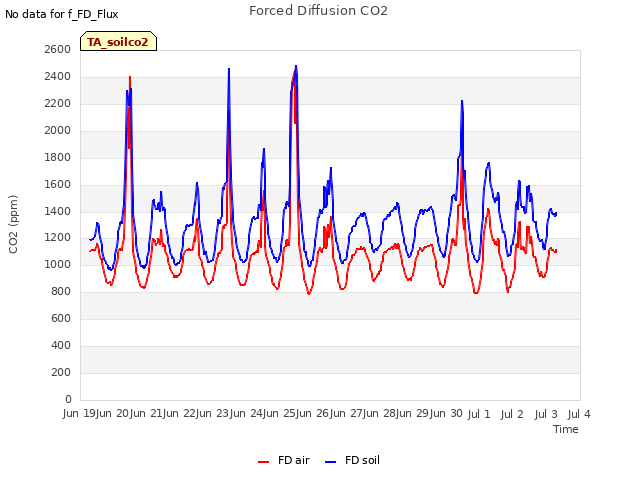Click the 400 y-axis tick value

[61, 345]
